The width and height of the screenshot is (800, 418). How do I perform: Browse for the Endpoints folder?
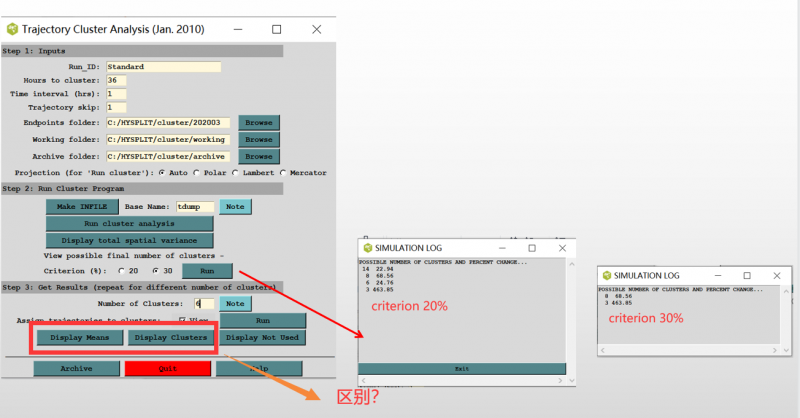click(x=258, y=123)
